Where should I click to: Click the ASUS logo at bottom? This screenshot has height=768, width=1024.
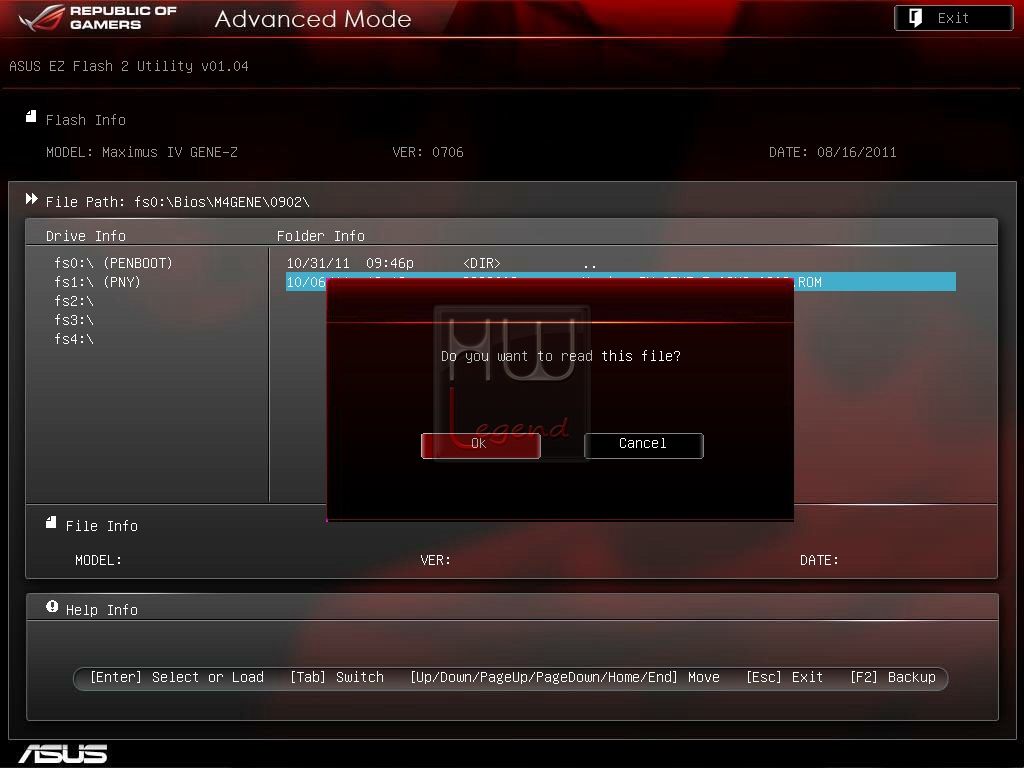point(63,754)
